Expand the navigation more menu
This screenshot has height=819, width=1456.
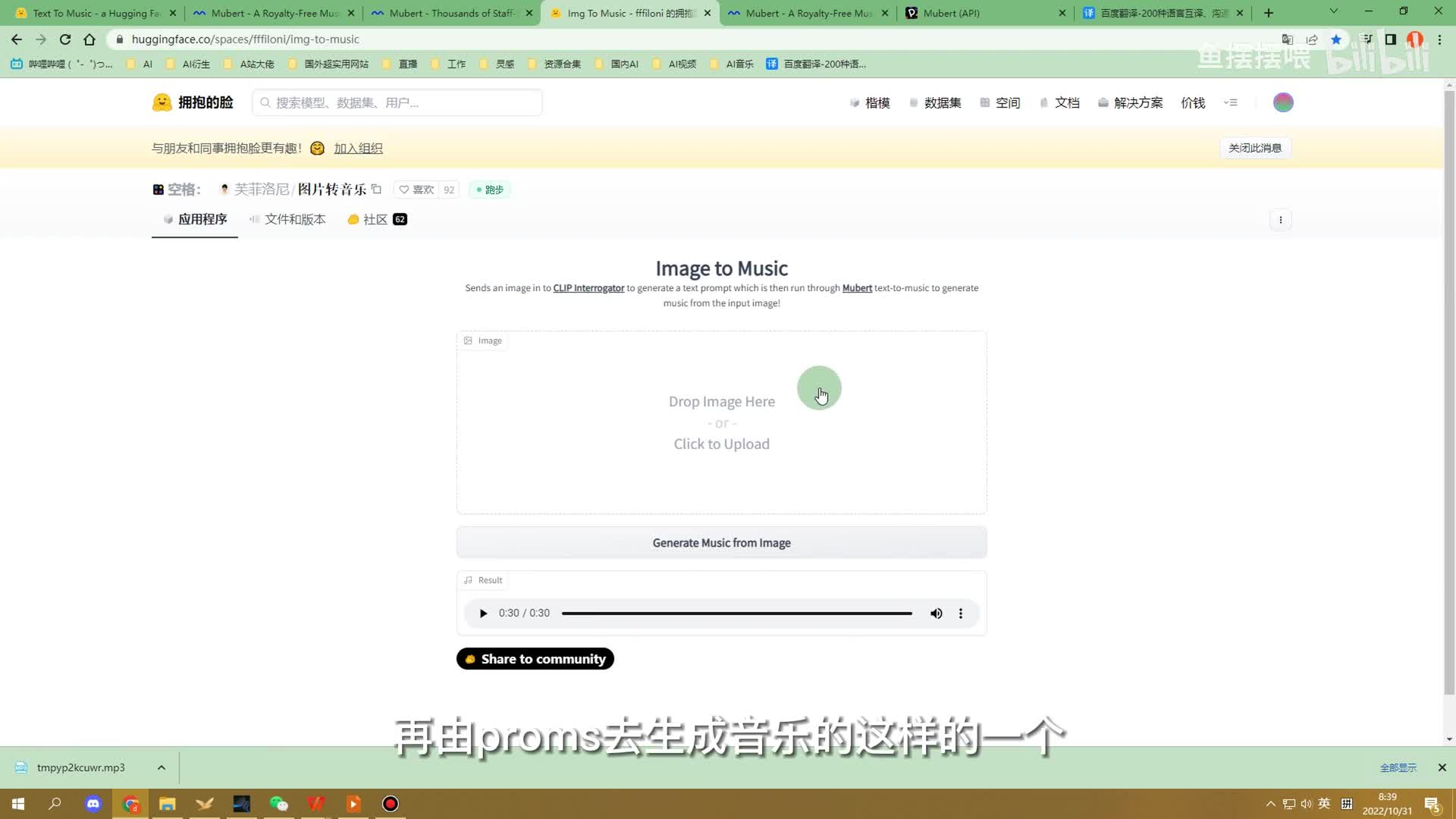[1230, 102]
